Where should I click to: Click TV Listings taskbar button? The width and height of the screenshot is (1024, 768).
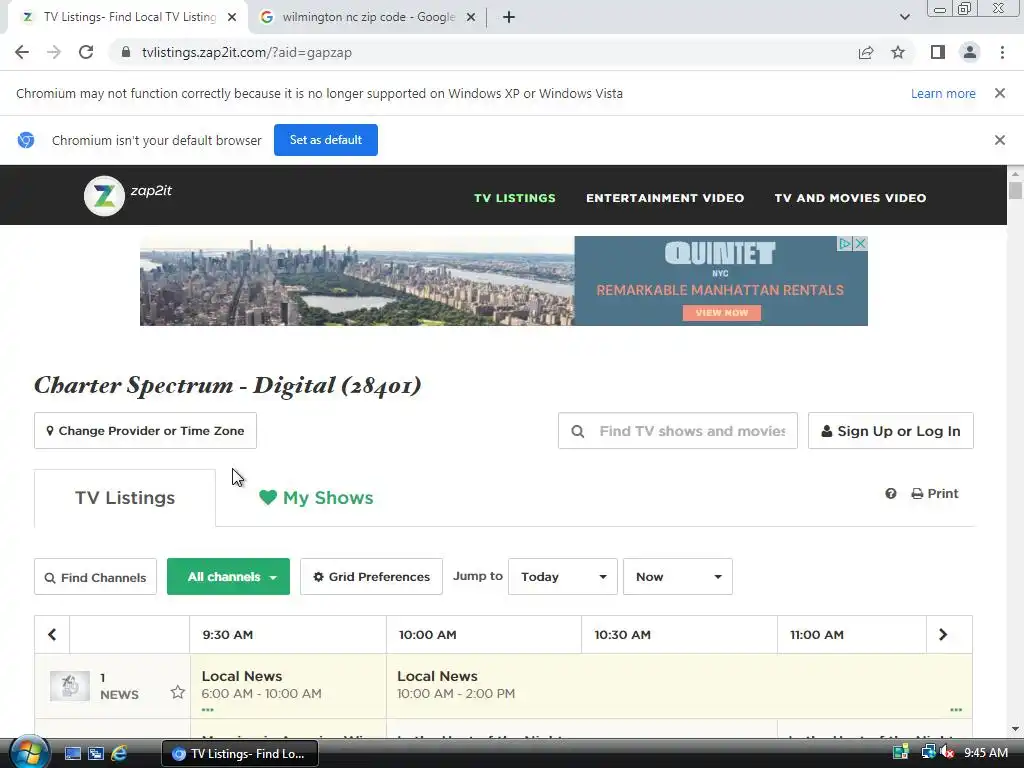[240, 754]
